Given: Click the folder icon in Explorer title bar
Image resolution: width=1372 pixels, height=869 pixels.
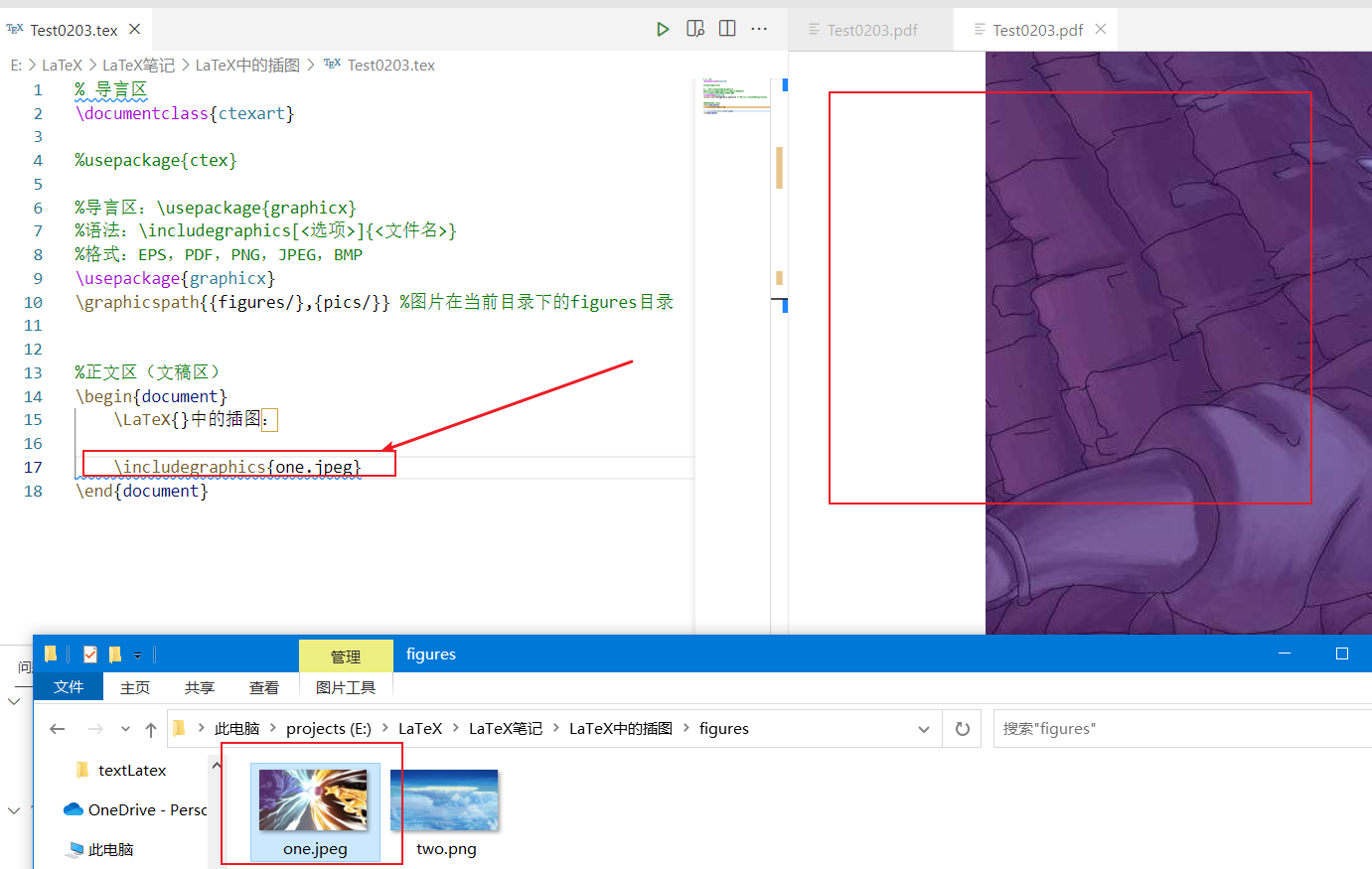Looking at the screenshot, I should [51, 653].
